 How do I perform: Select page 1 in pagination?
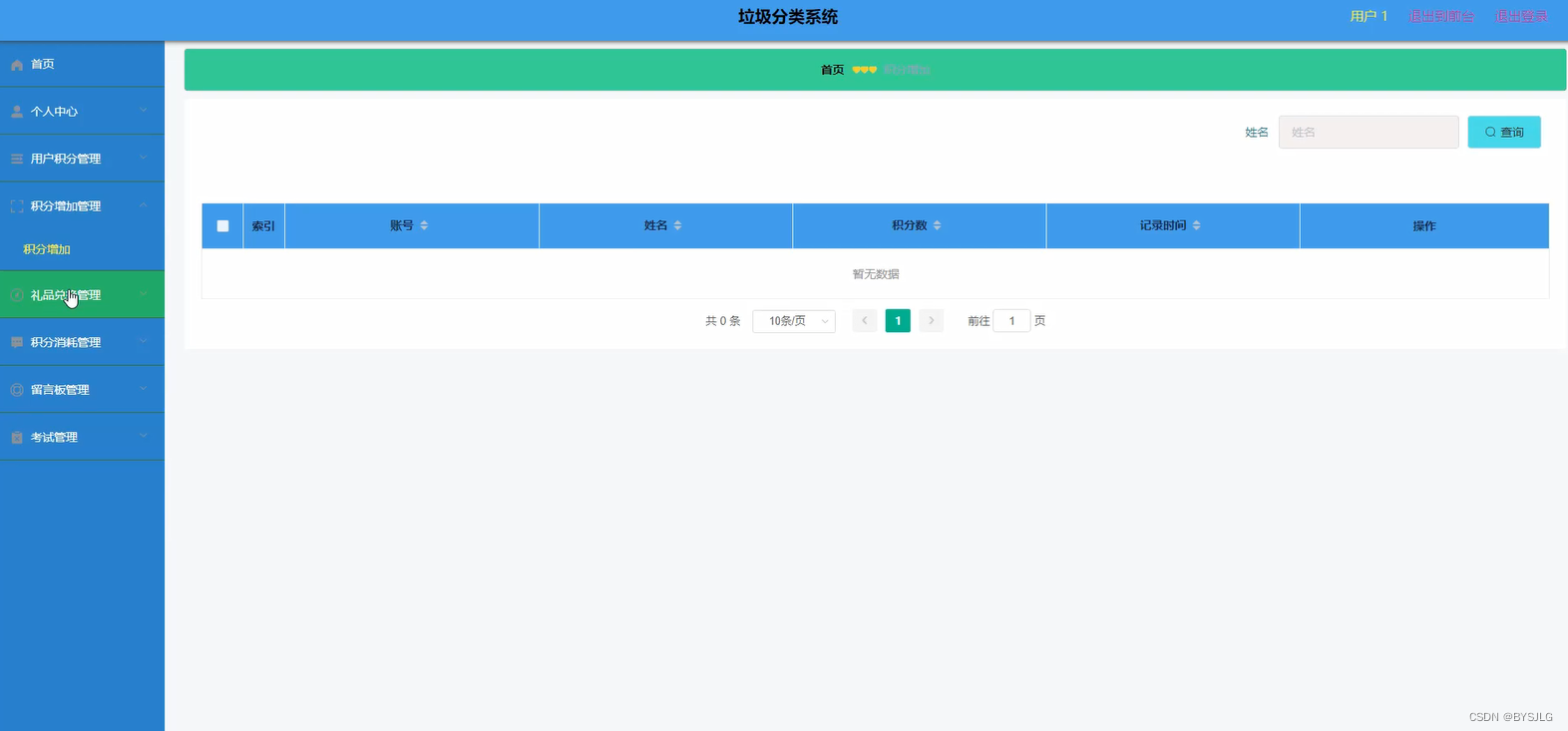[898, 321]
